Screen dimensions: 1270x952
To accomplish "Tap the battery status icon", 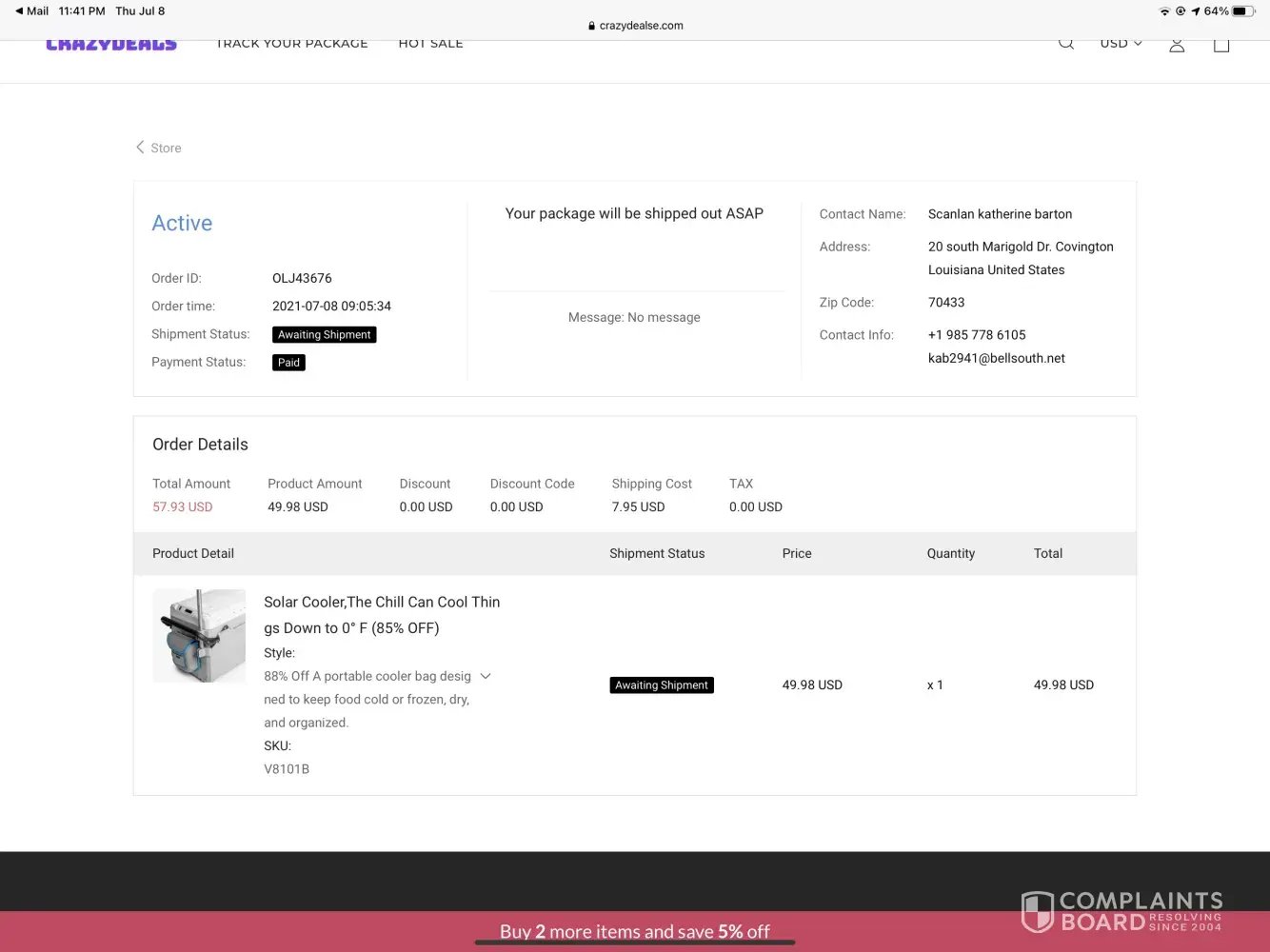I will [1243, 11].
